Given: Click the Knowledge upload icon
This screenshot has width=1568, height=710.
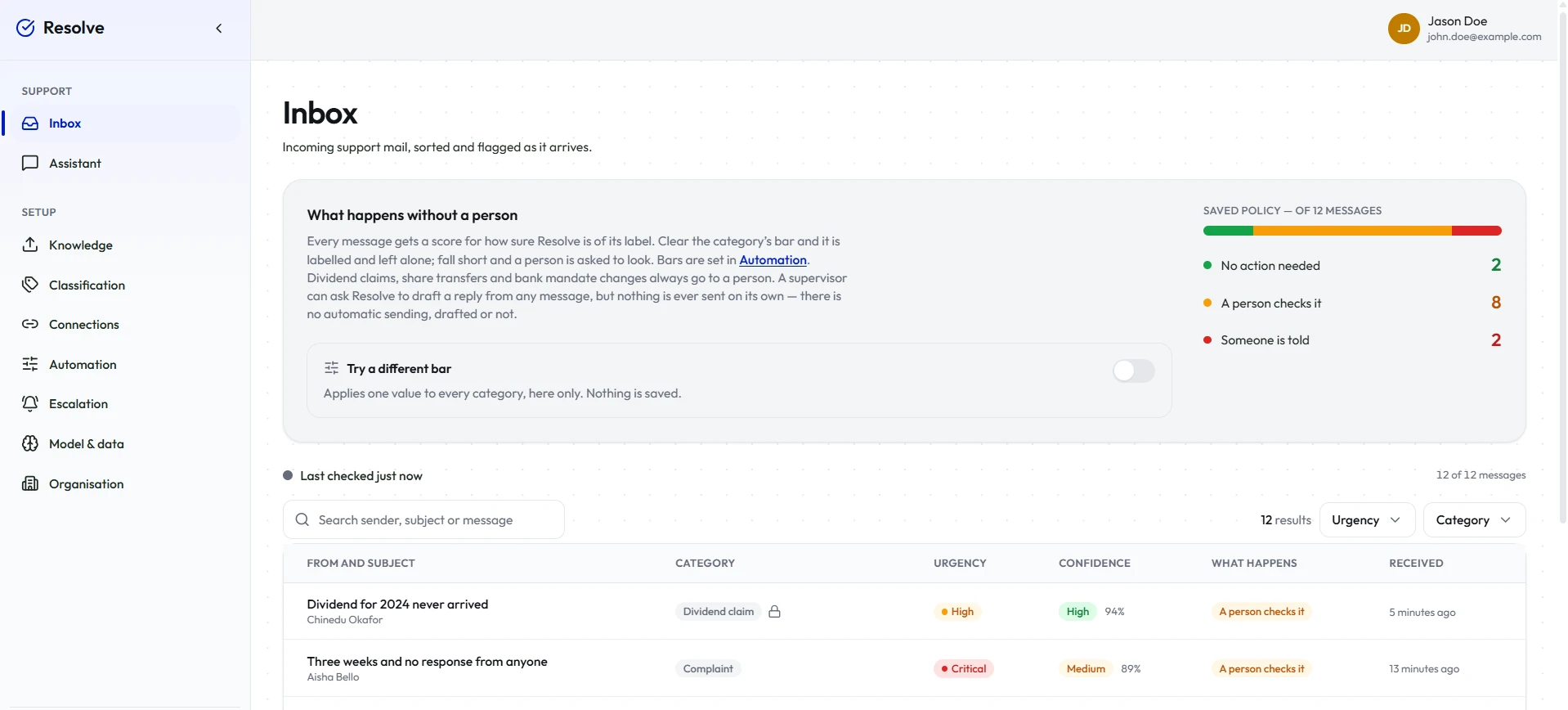Looking at the screenshot, I should 30,245.
